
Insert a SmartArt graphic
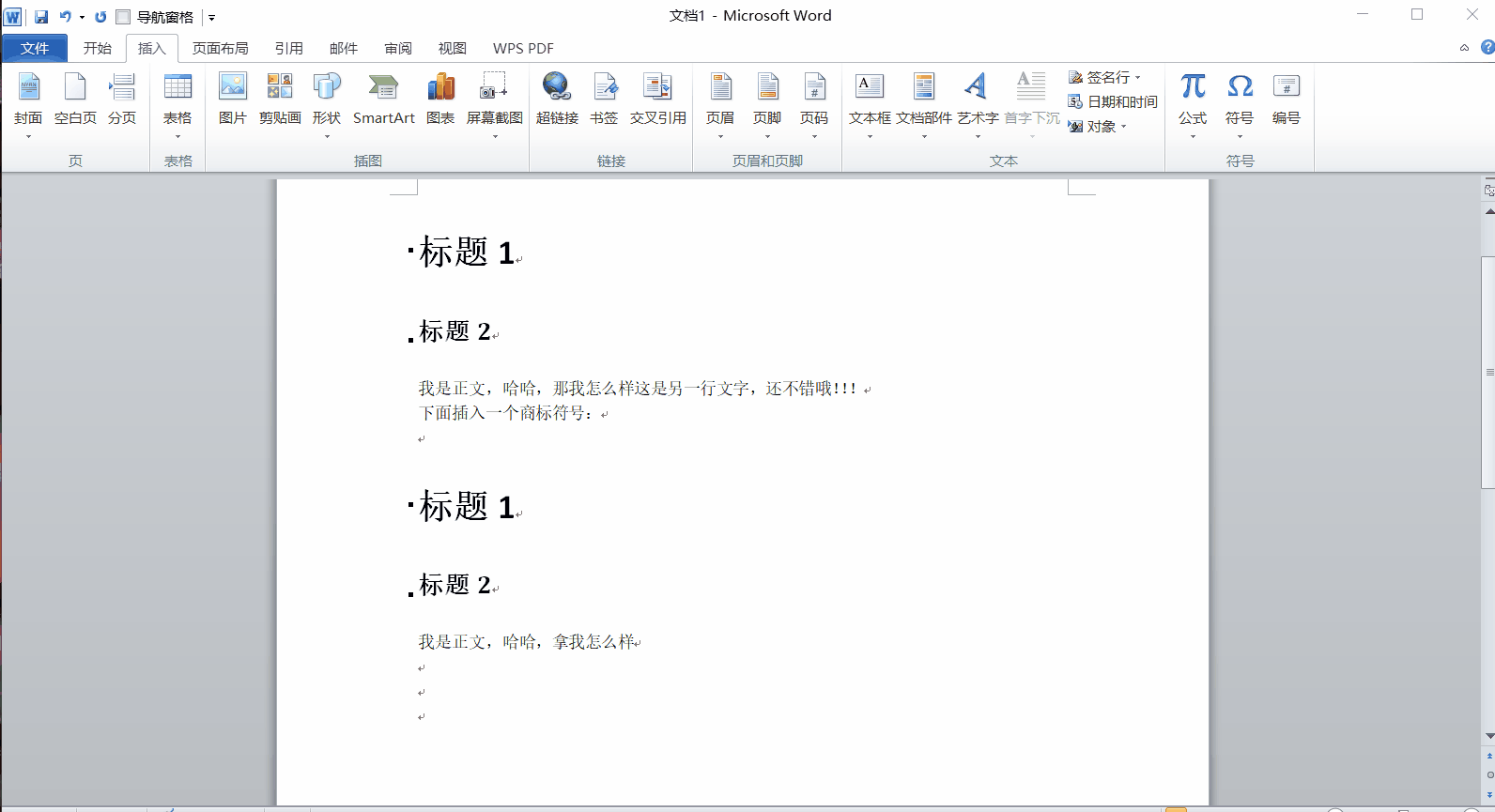pyautogui.click(x=383, y=100)
